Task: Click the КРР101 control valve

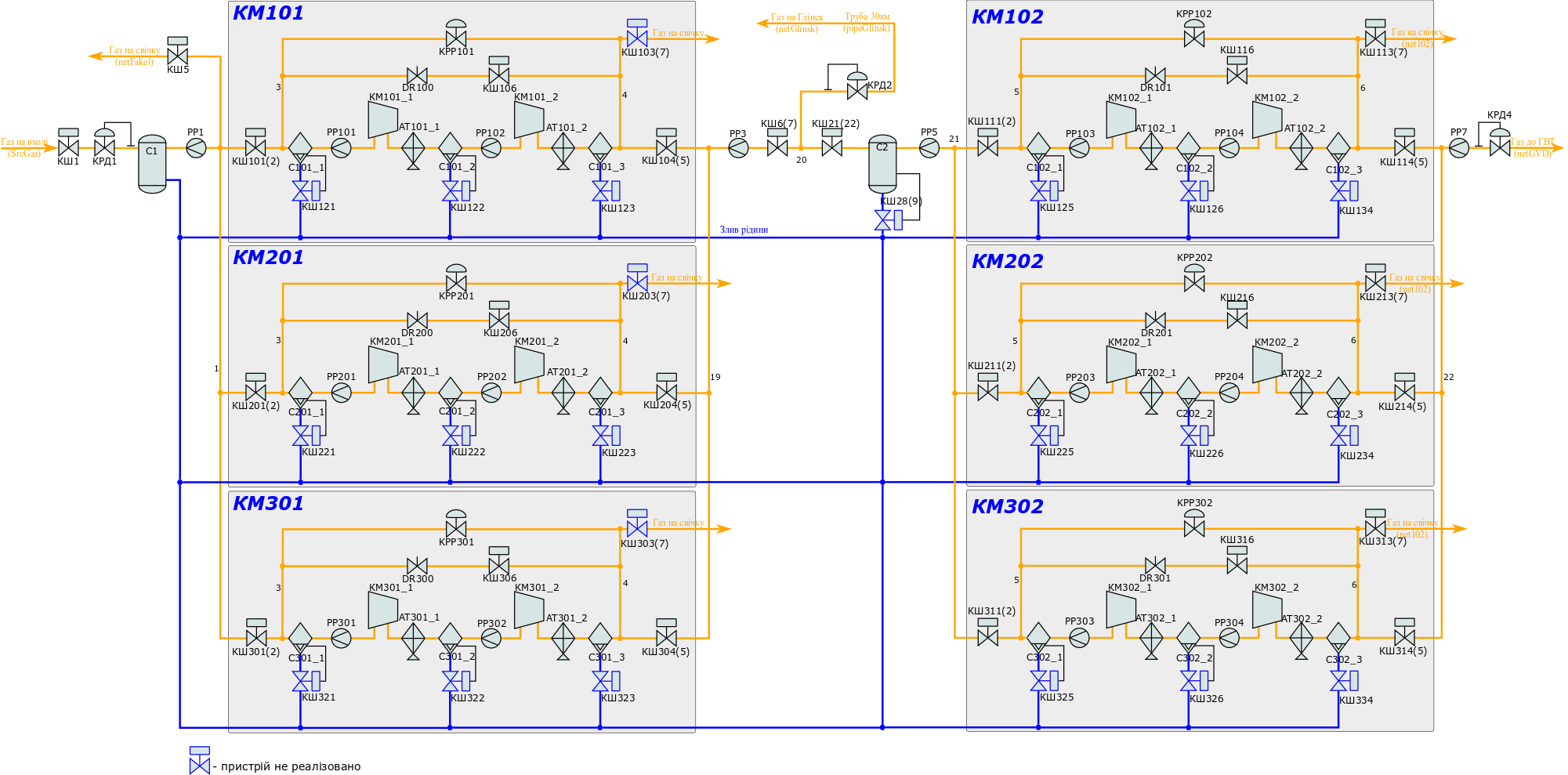Action: click(x=456, y=38)
